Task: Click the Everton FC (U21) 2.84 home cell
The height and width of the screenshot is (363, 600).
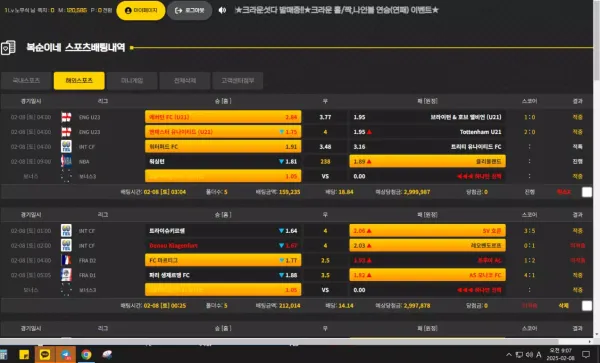Action: 223,117
